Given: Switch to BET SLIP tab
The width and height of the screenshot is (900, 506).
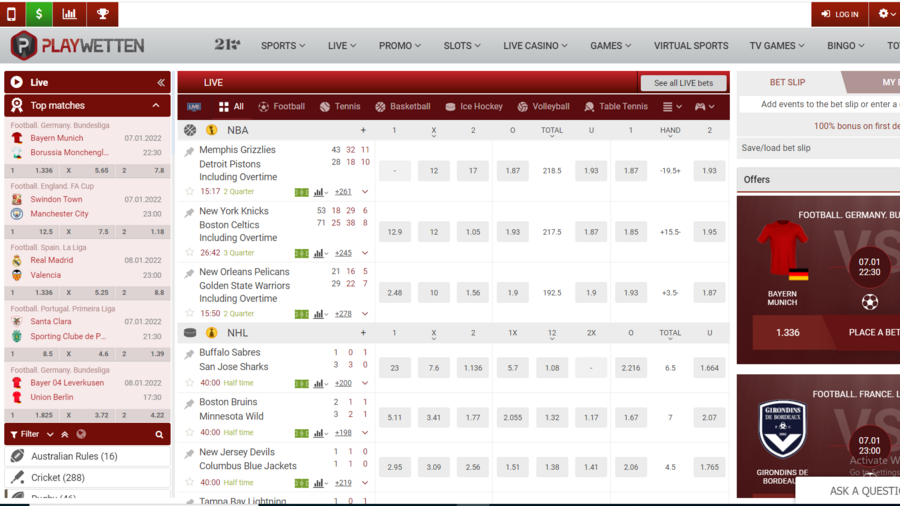Looking at the screenshot, I should pos(787,83).
